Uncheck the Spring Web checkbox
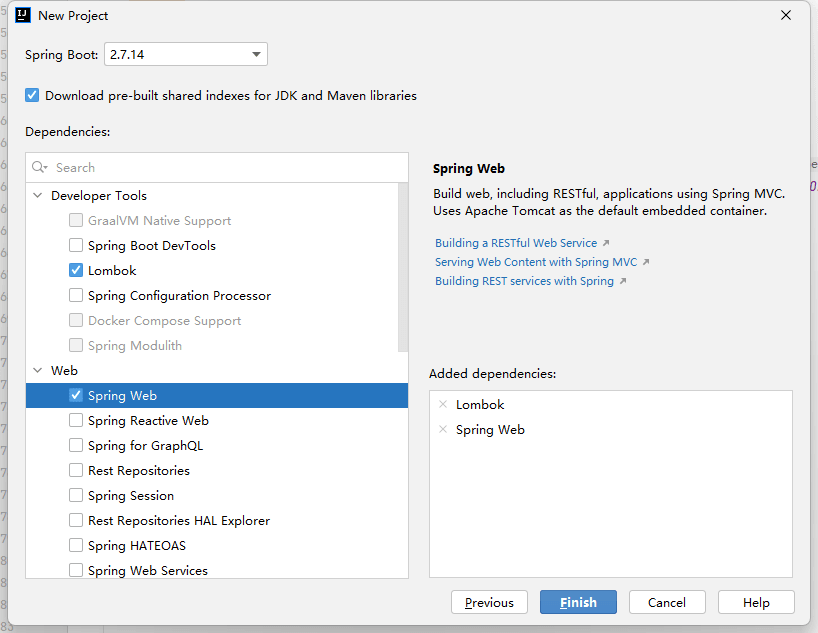The height and width of the screenshot is (633, 818). click(76, 396)
